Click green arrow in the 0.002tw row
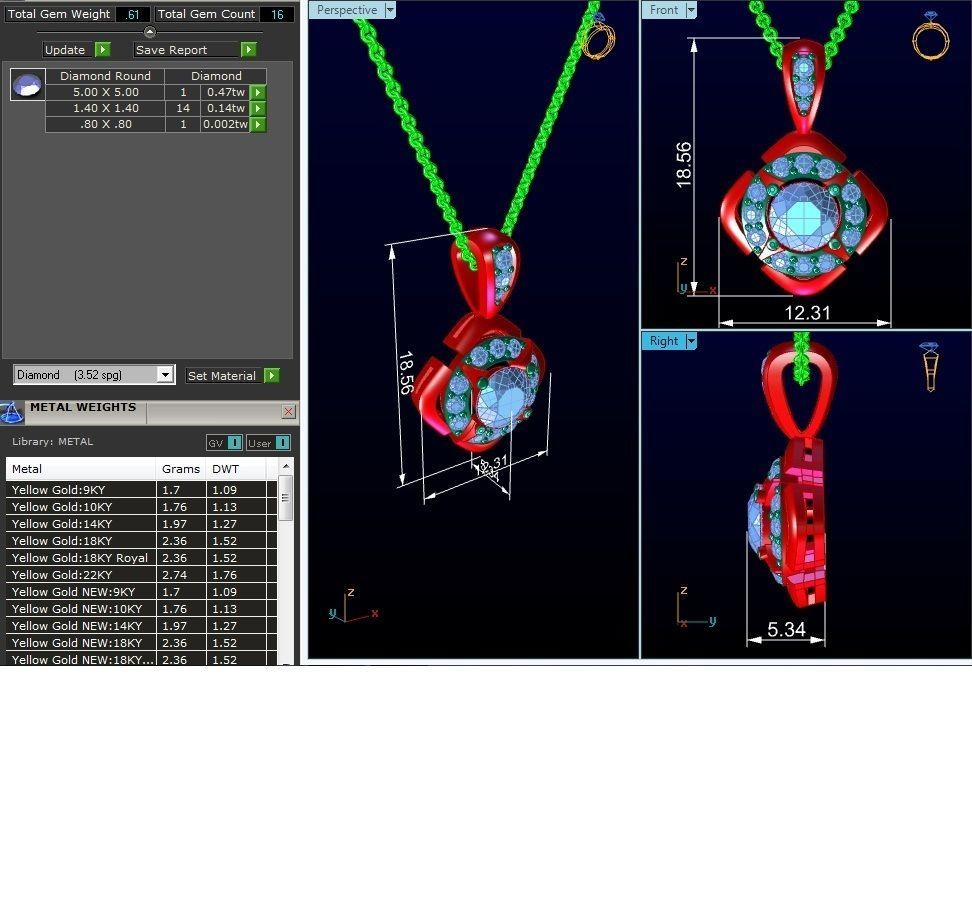The width and height of the screenshot is (972, 918). tap(258, 125)
